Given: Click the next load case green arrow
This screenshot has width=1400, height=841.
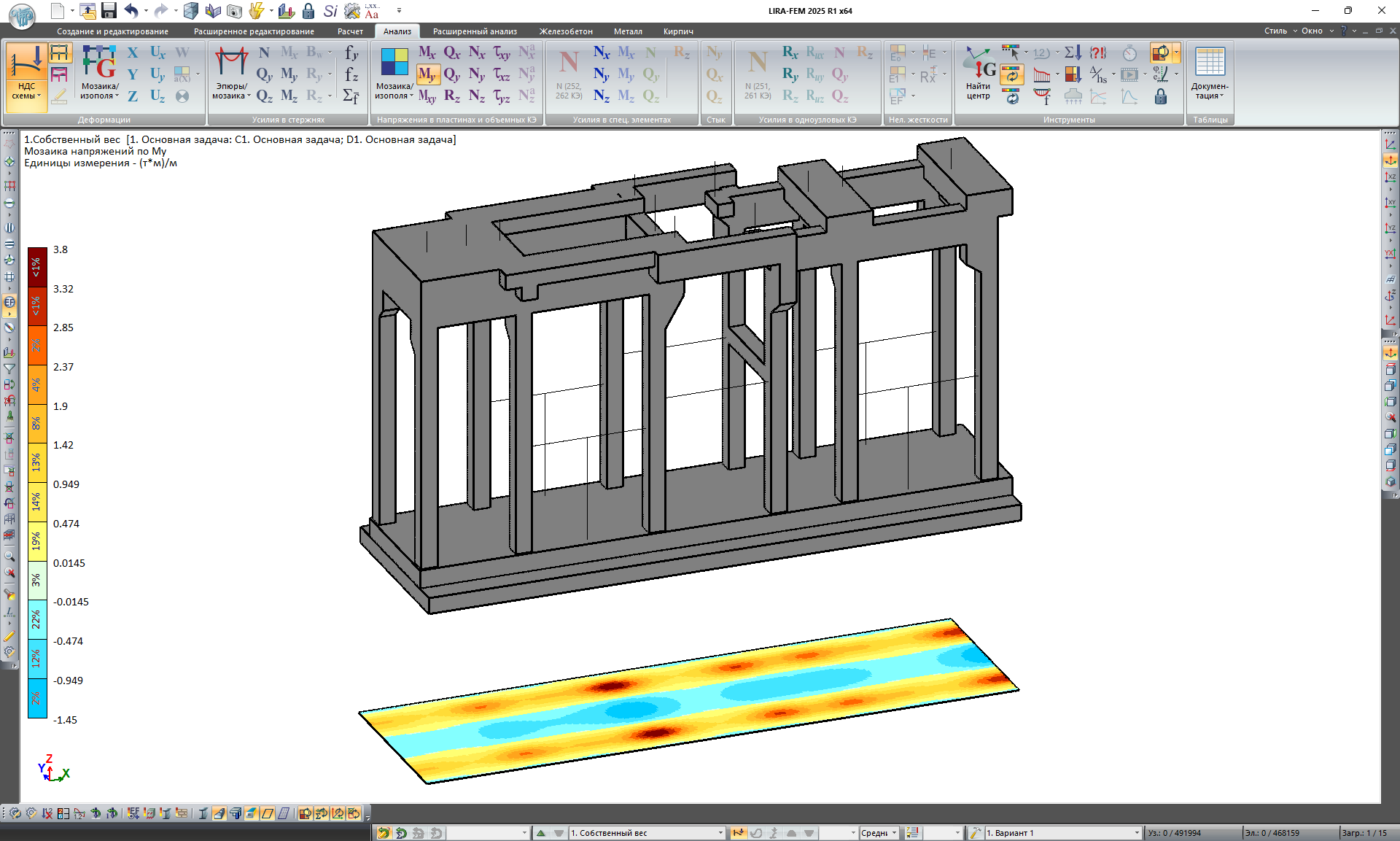Looking at the screenshot, I should pyautogui.click(x=541, y=833).
